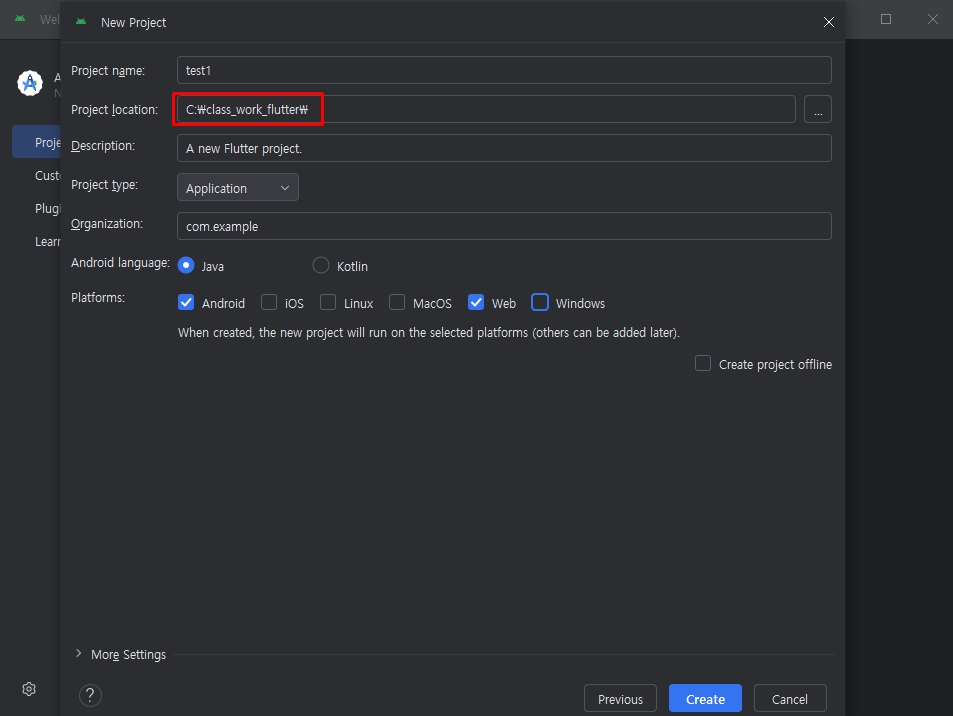Uncheck the Web platform checkbox
Screen dimensions: 953x716
(476, 303)
